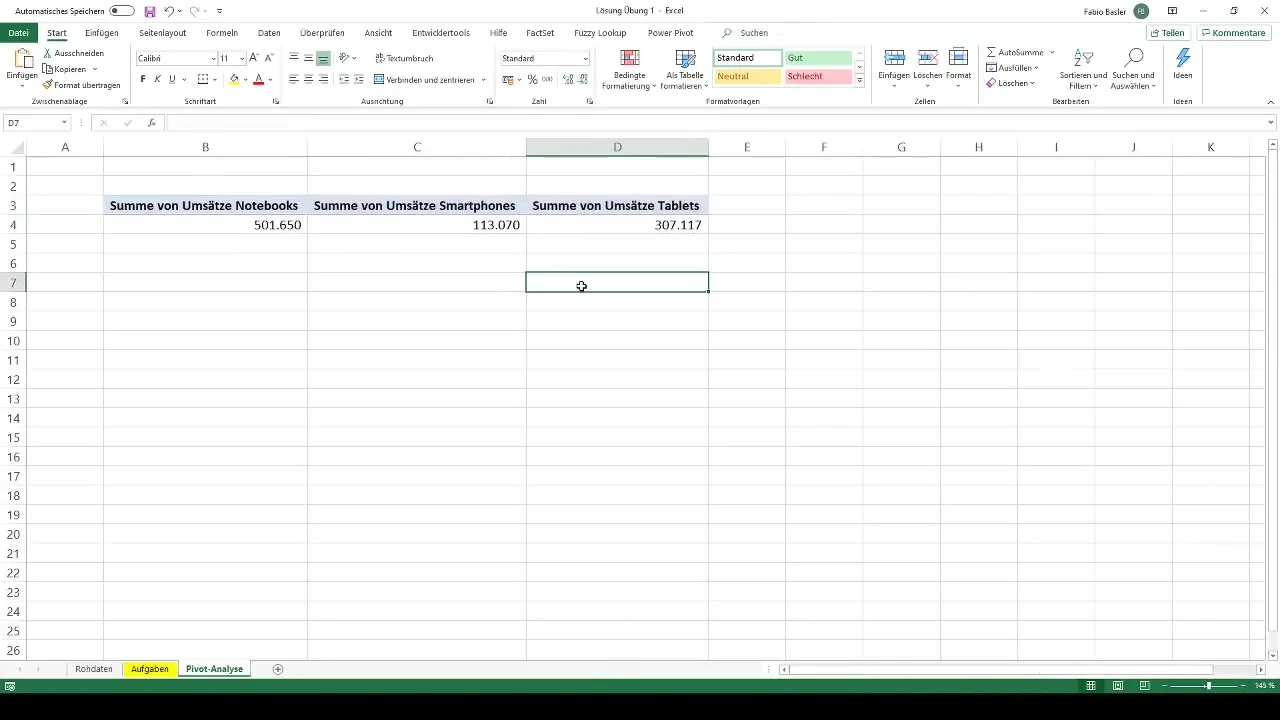Open the number format Standard dropdown
1280x720 pixels.
585,58
